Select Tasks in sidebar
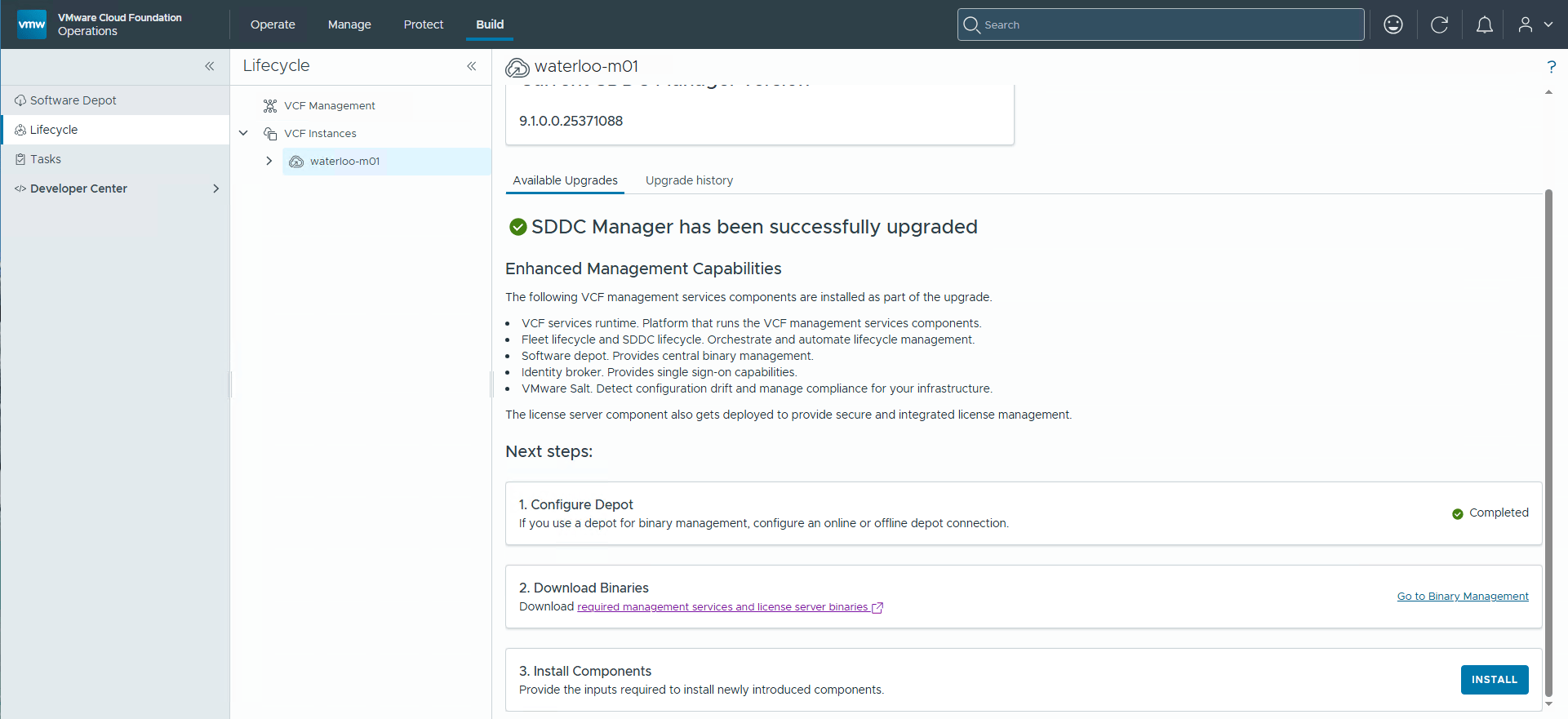This screenshot has width=1568, height=719. (115, 159)
